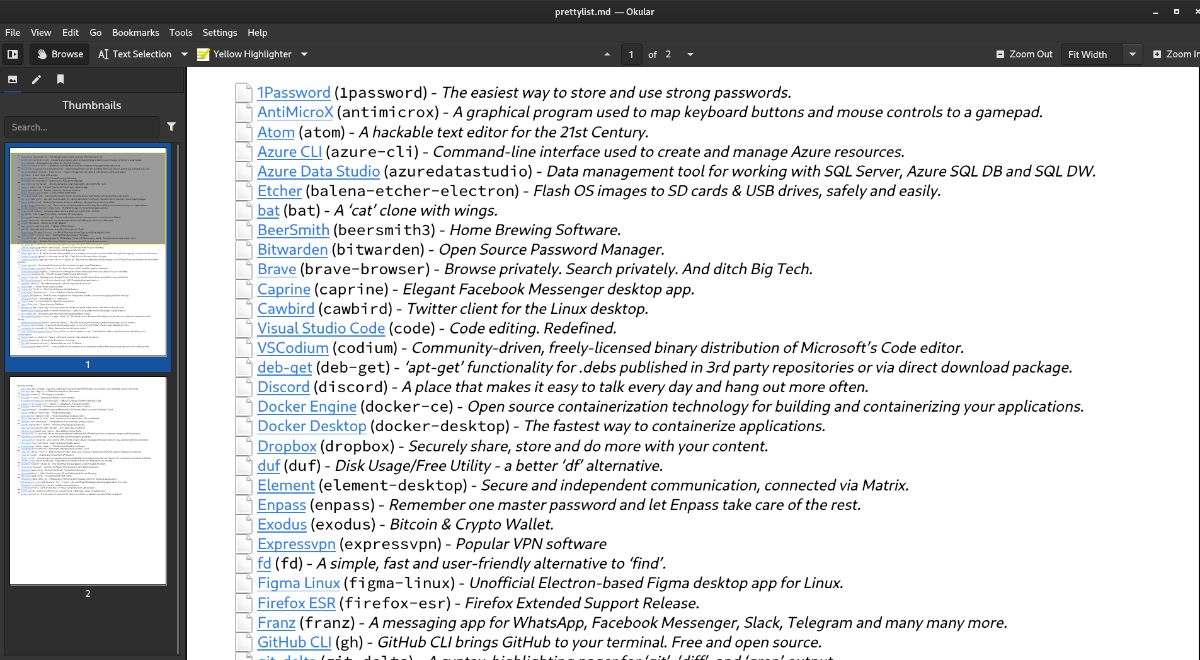1200x660 pixels.
Task: Follow the Azure Data Studio link
Action: (x=319, y=171)
